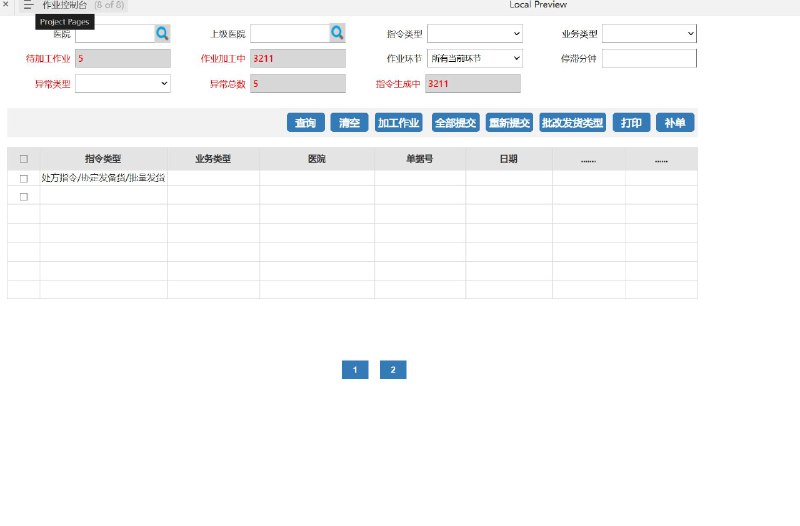Close the preview panel with X
800x526 pixels.
pos(6,4)
